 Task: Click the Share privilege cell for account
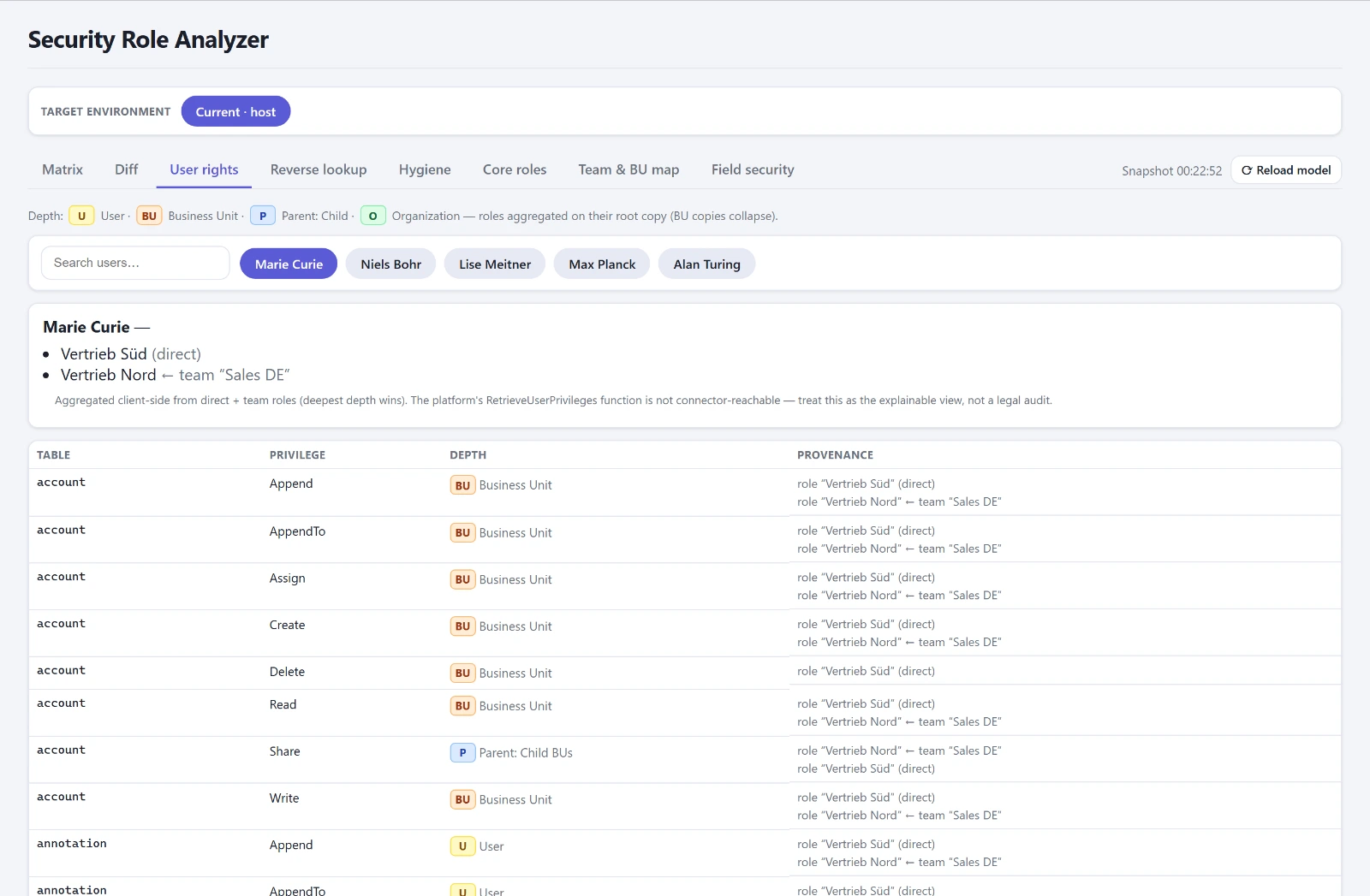click(x=284, y=751)
